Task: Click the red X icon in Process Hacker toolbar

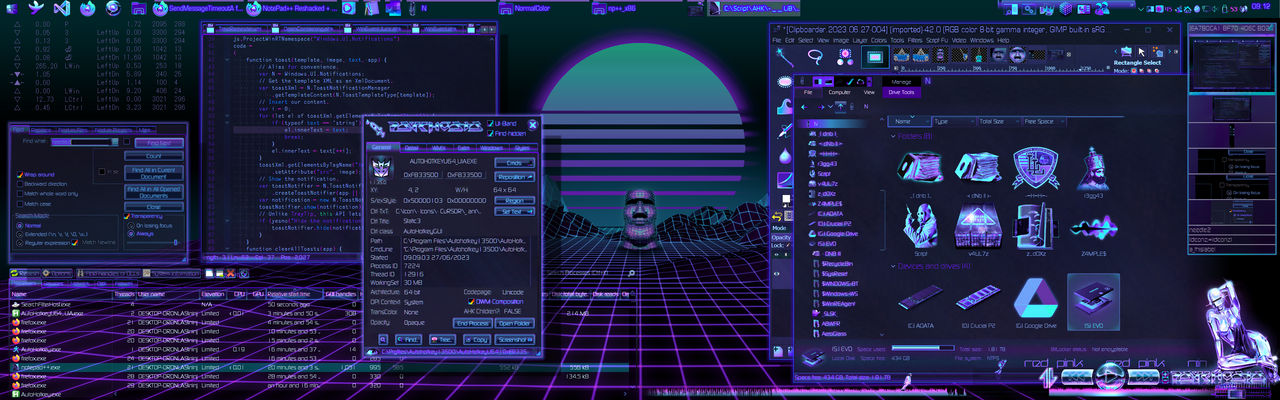Action: tap(230, 273)
